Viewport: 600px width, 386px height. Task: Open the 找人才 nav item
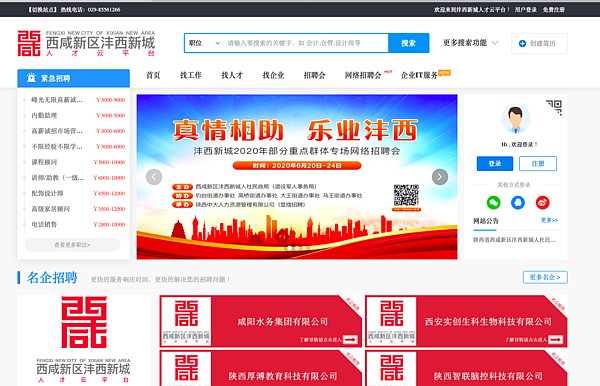(232, 75)
